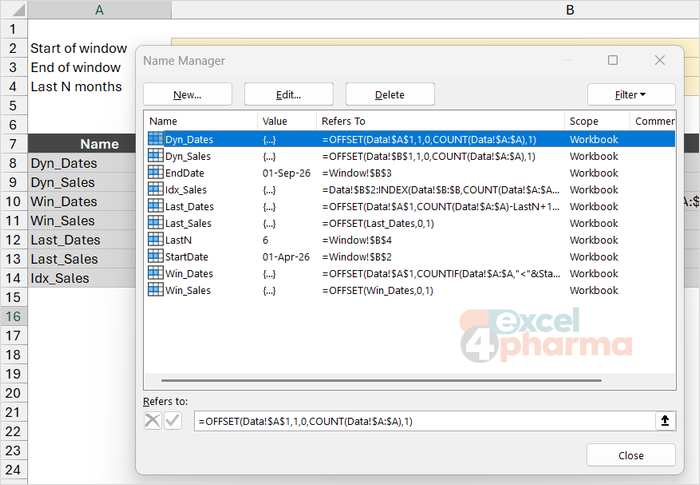Click the Comment column header

point(653,121)
